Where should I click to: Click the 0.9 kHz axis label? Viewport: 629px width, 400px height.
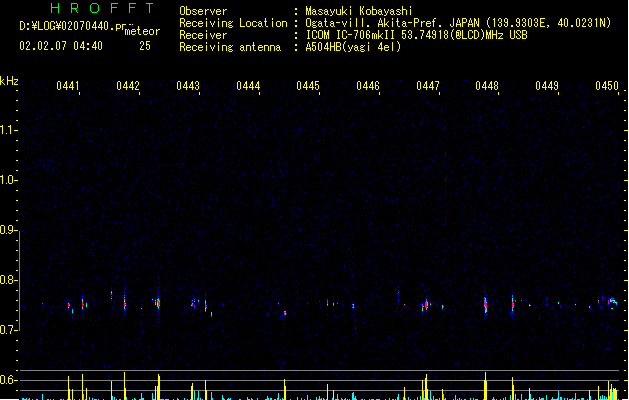(8, 230)
